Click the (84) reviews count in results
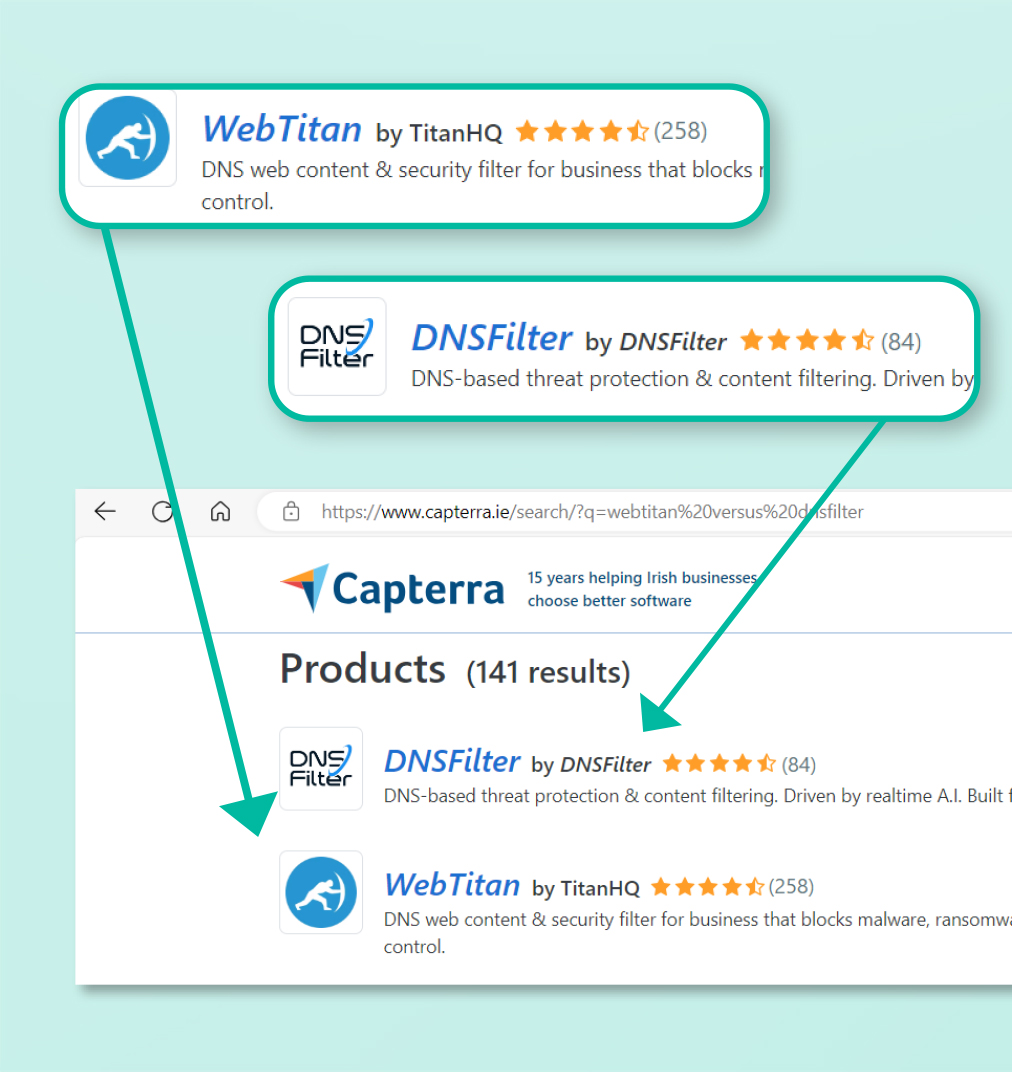This screenshot has height=1072, width=1012. pyautogui.click(x=799, y=764)
